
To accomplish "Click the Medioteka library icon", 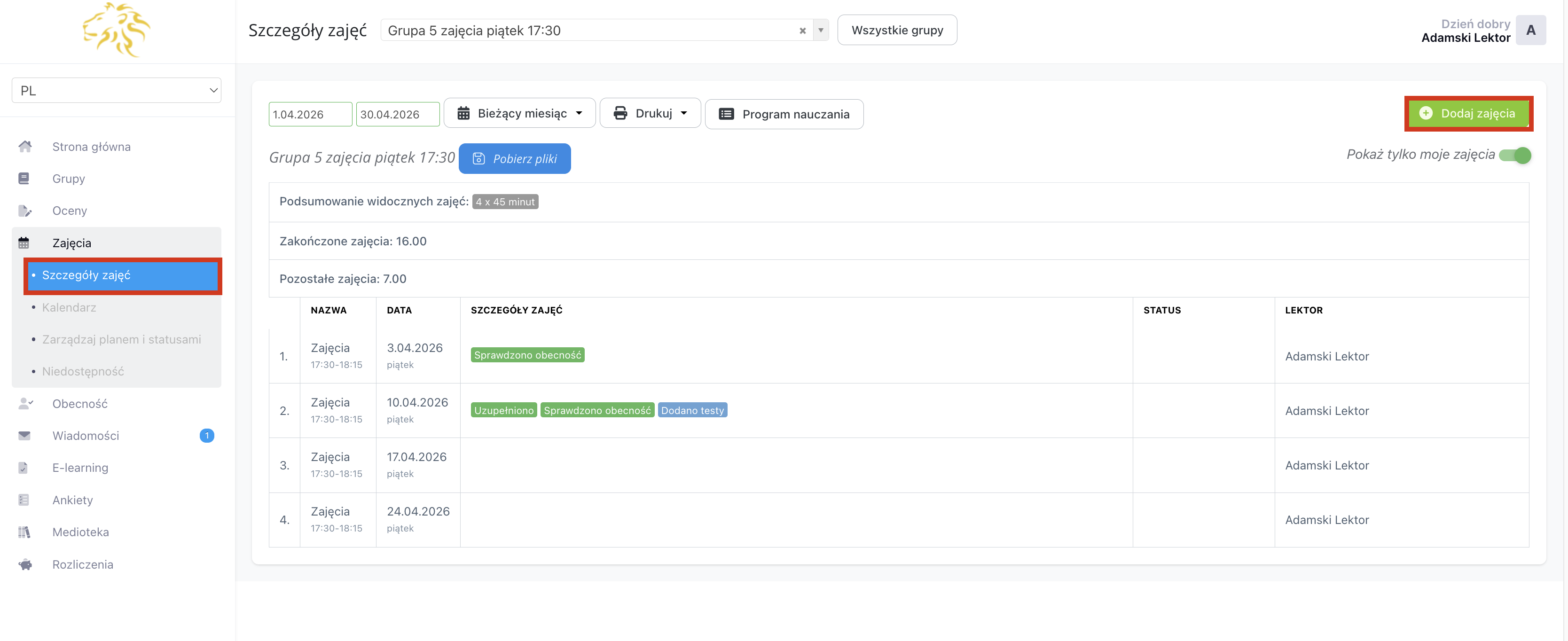I will (x=24, y=532).
